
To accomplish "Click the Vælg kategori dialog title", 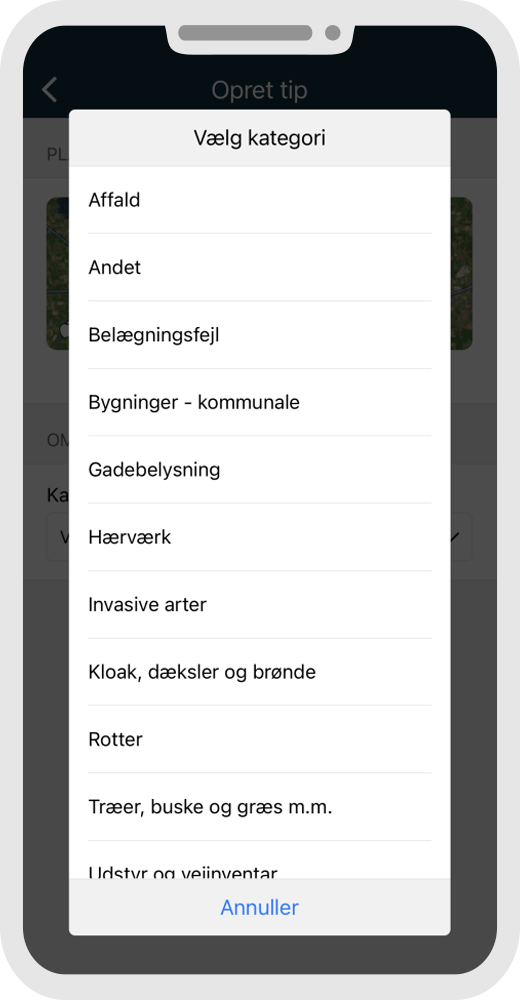I will pos(260,138).
